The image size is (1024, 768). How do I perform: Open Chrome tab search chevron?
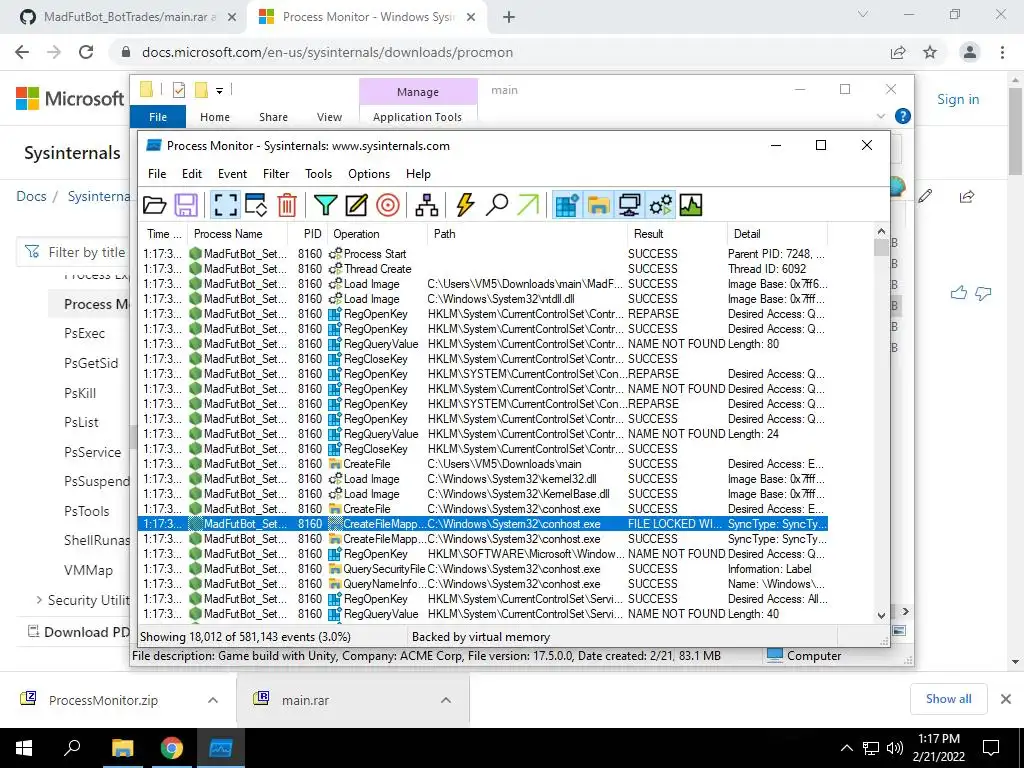863,14
